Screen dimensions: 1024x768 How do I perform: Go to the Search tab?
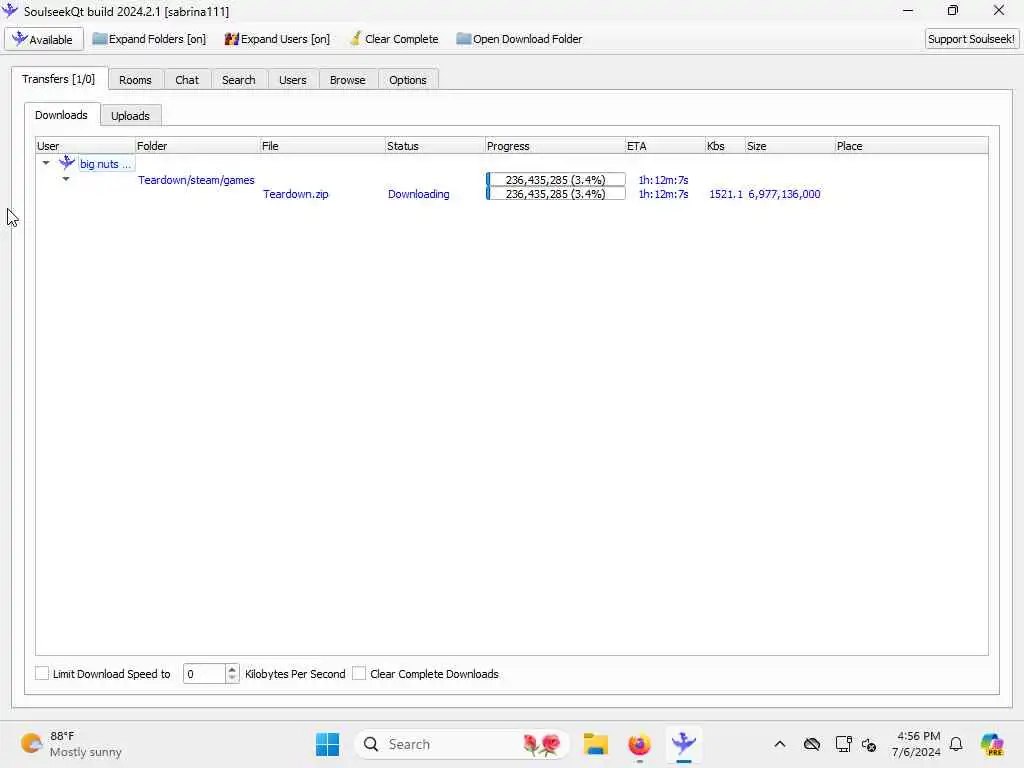tap(238, 80)
